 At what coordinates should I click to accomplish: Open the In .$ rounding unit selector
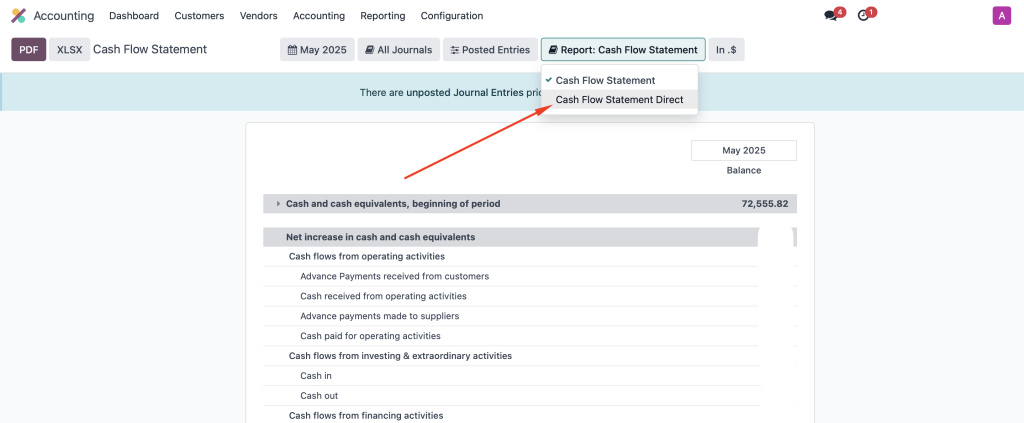[x=726, y=50]
